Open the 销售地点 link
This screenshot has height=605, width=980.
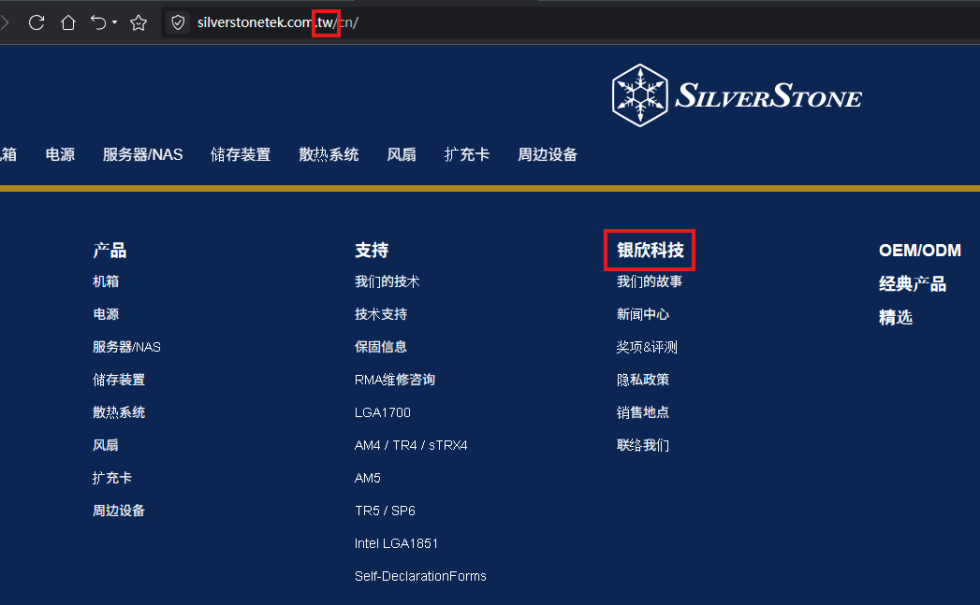pos(642,412)
